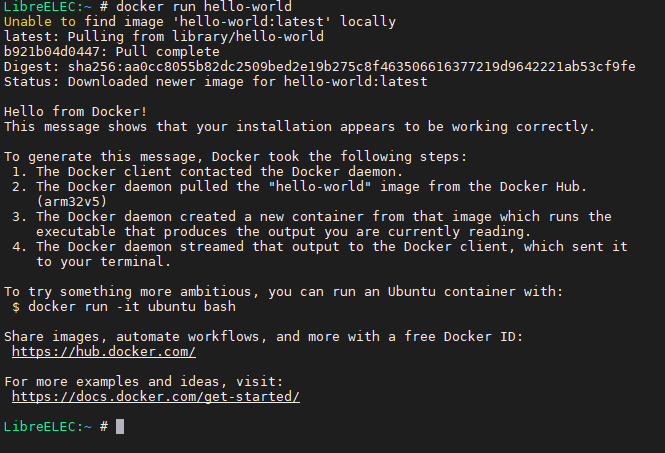Click step 3 about creating a new container
This screenshot has width=665, height=453.
click(x=312, y=224)
